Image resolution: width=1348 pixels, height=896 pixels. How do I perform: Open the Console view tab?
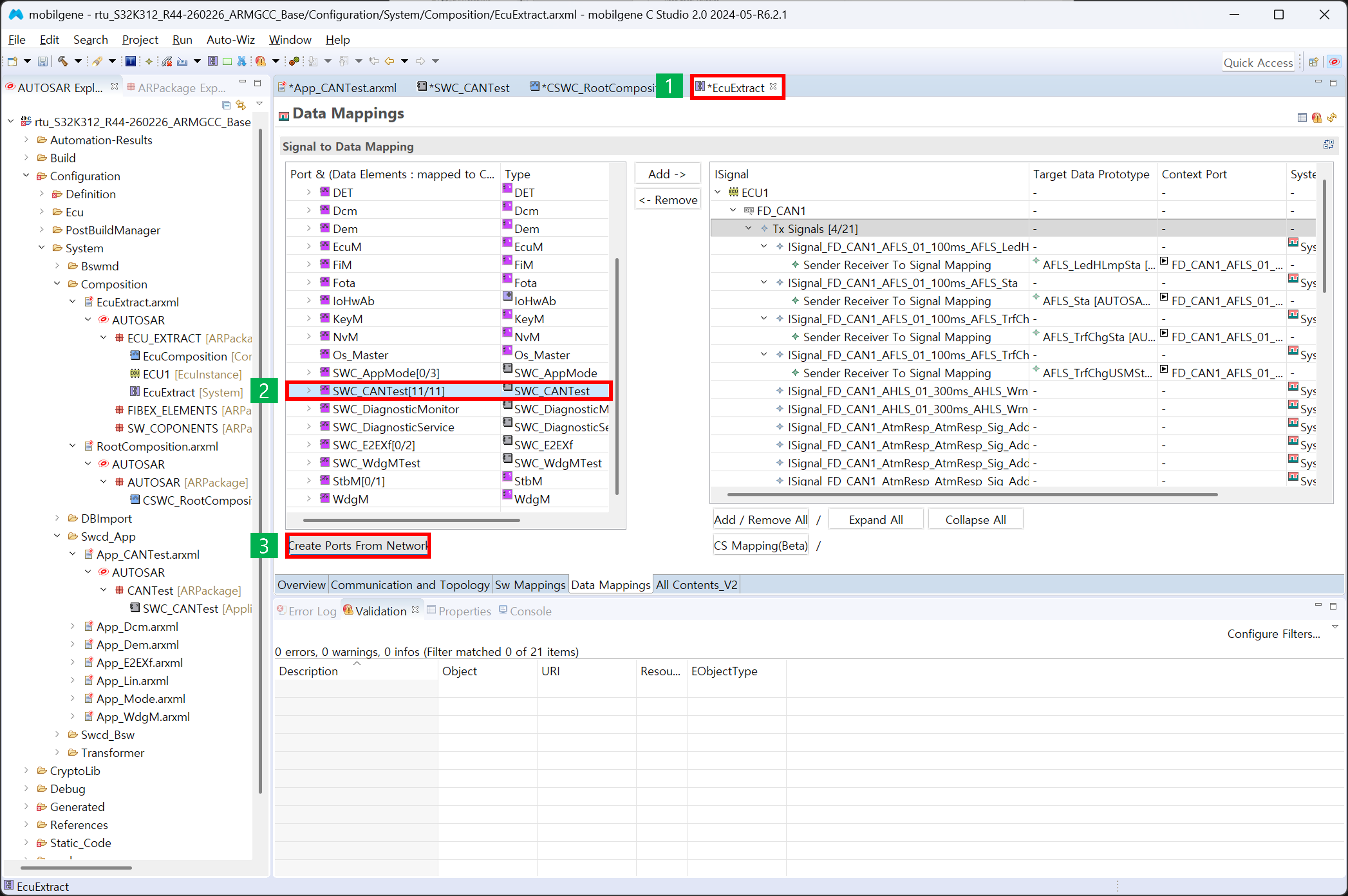525,611
